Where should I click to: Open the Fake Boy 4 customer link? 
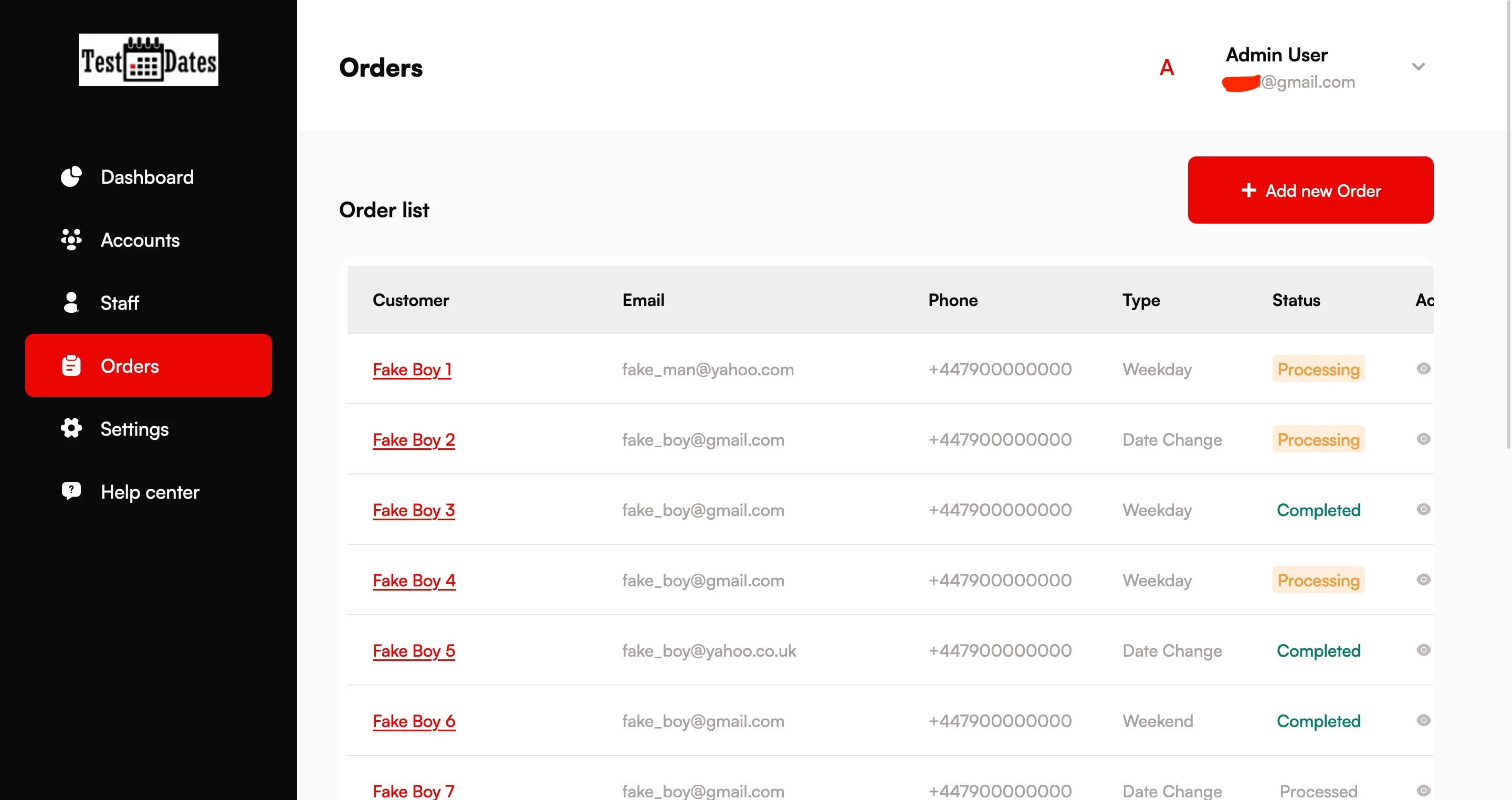coord(414,581)
